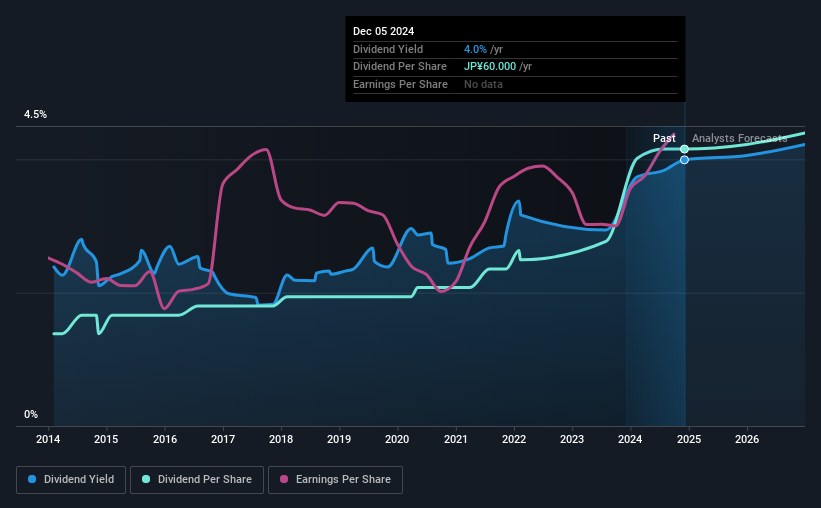Select the blue Dividend Yield data point marker
Image resolution: width=821 pixels, height=508 pixels.
coord(684,160)
